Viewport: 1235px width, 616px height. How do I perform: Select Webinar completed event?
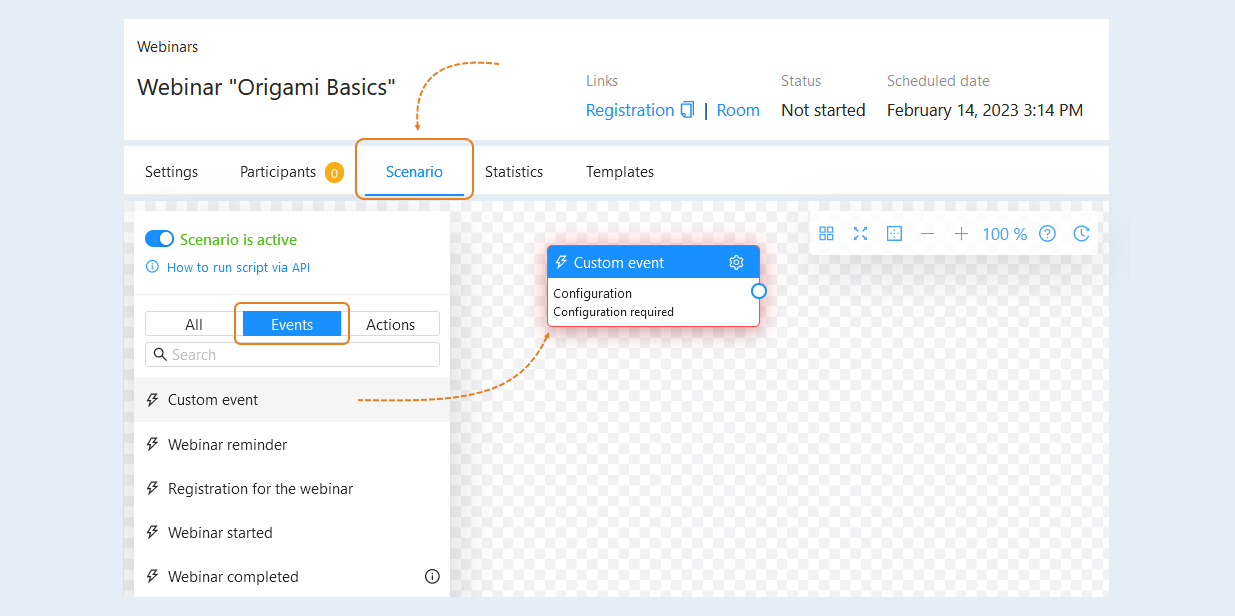pyautogui.click(x=292, y=576)
